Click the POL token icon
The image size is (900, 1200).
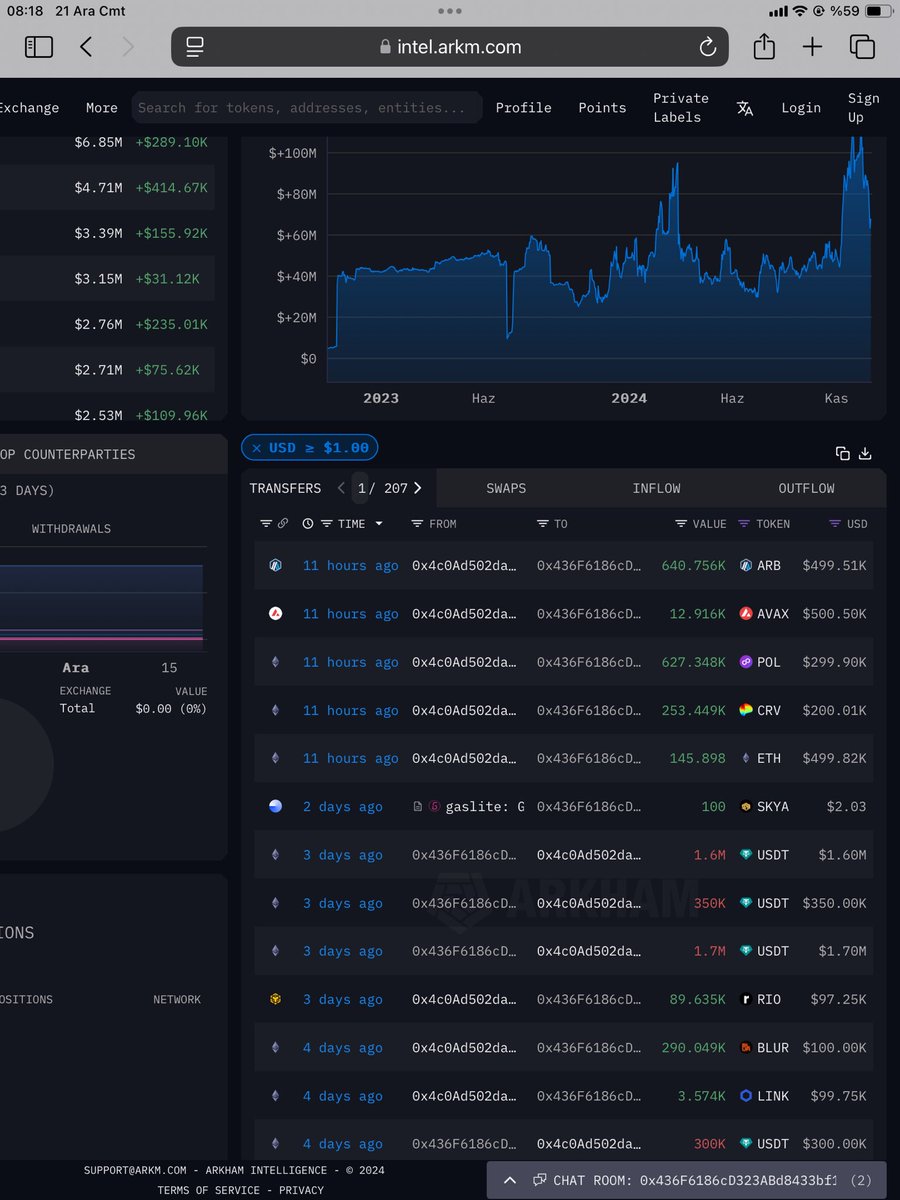pos(745,662)
